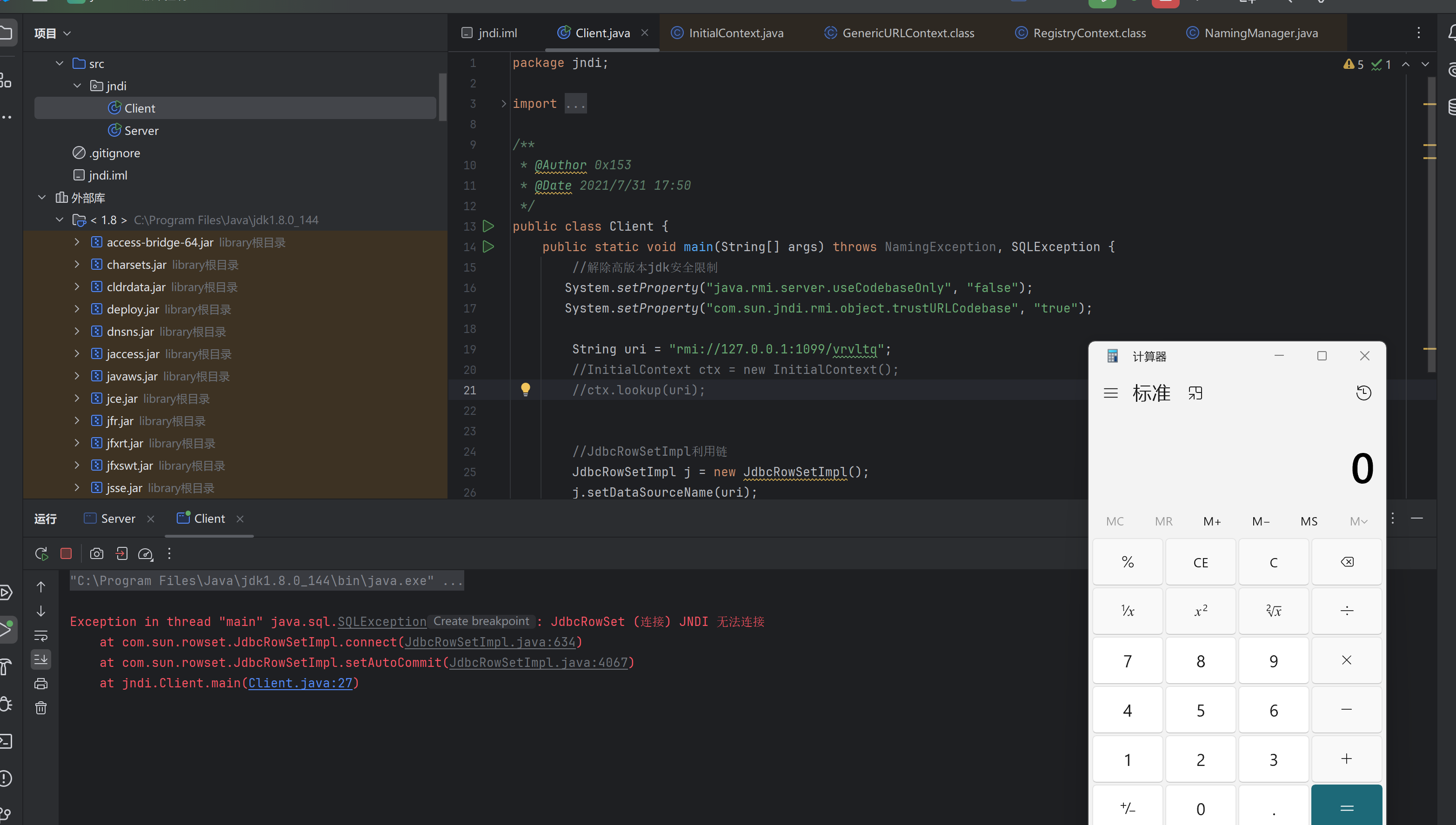1456x825 pixels.
Task: Toggle calculator keep-on-top mode
Action: [x=1196, y=393]
